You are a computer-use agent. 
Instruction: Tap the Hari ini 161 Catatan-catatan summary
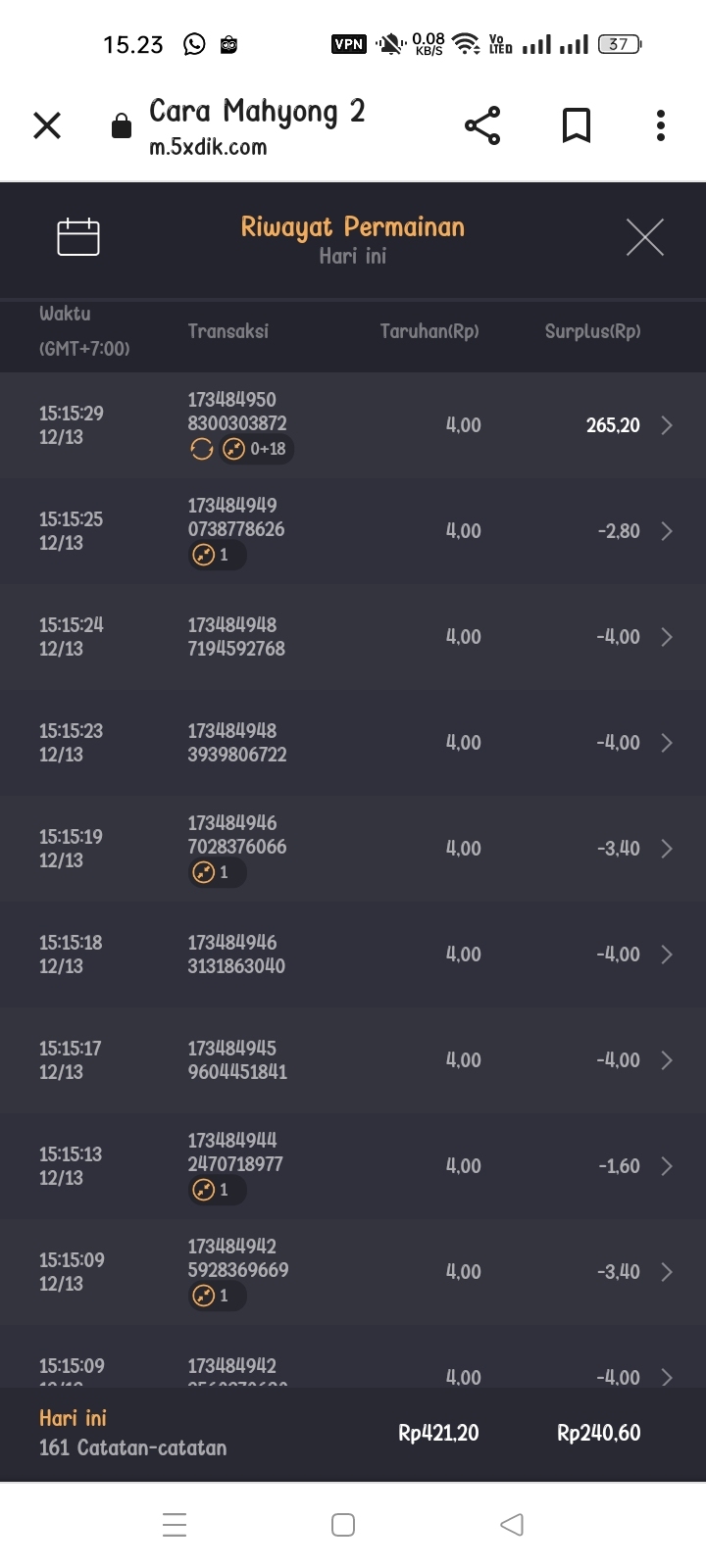(x=132, y=1433)
